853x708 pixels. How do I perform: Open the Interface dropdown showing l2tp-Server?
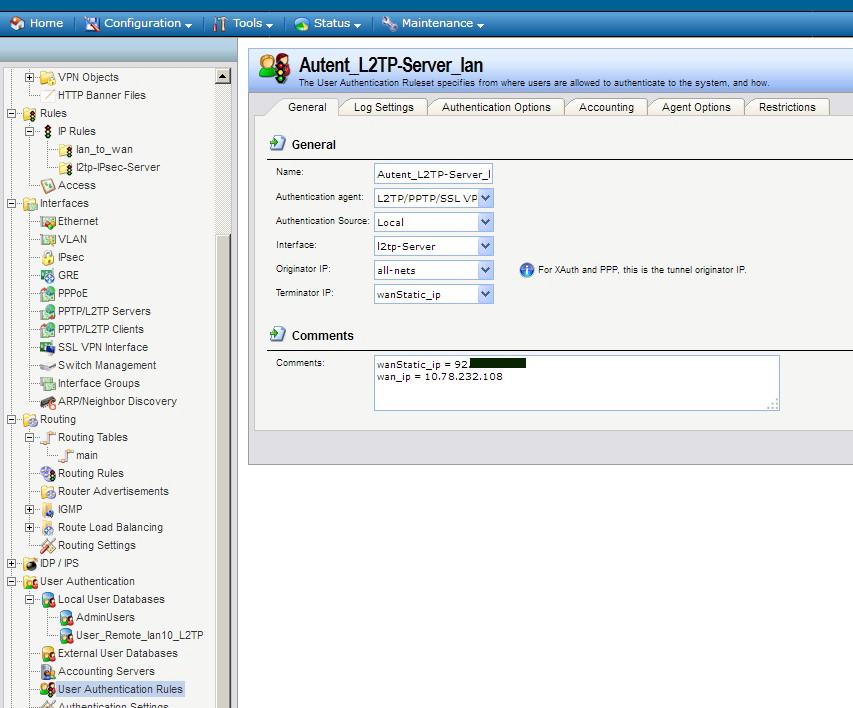point(486,246)
